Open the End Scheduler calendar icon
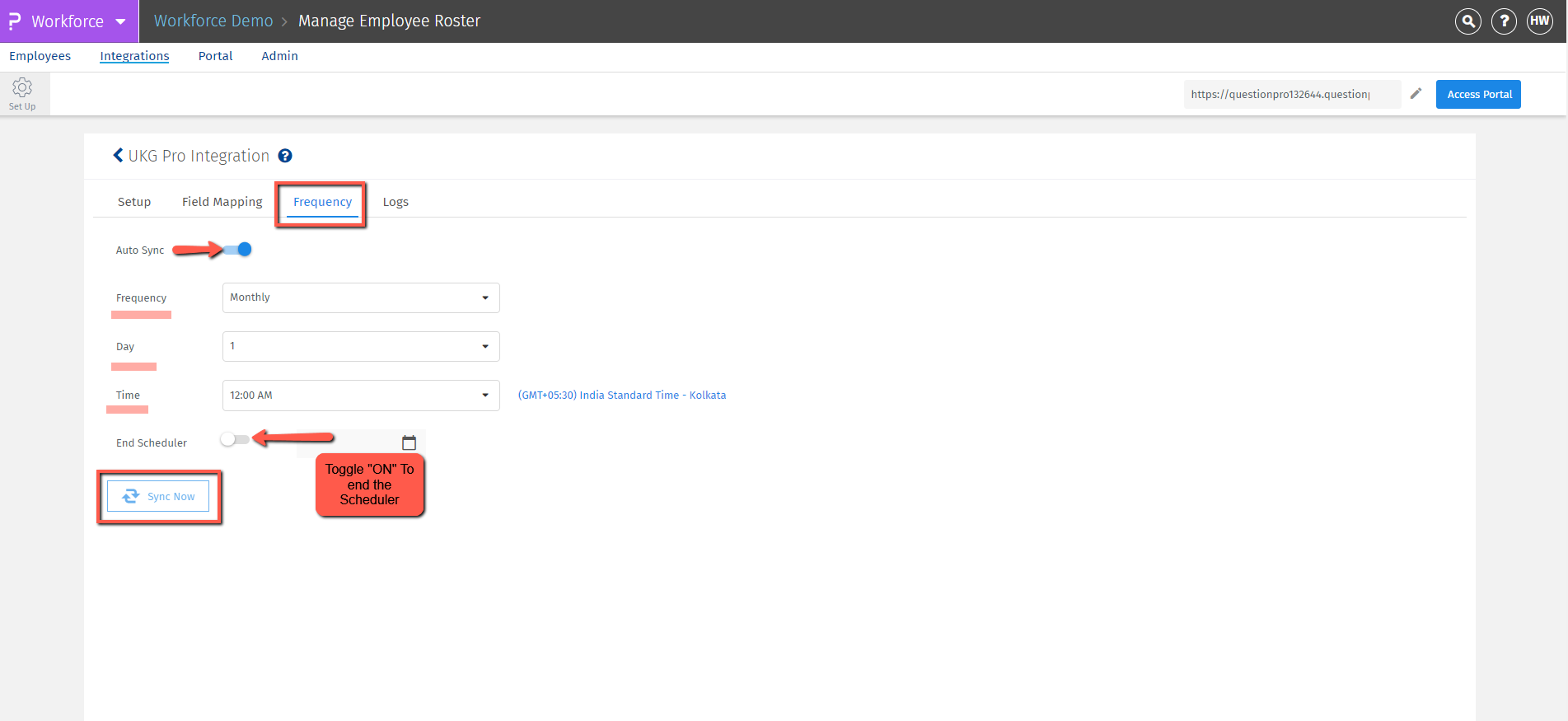Image resolution: width=1568 pixels, height=721 pixels. (409, 443)
